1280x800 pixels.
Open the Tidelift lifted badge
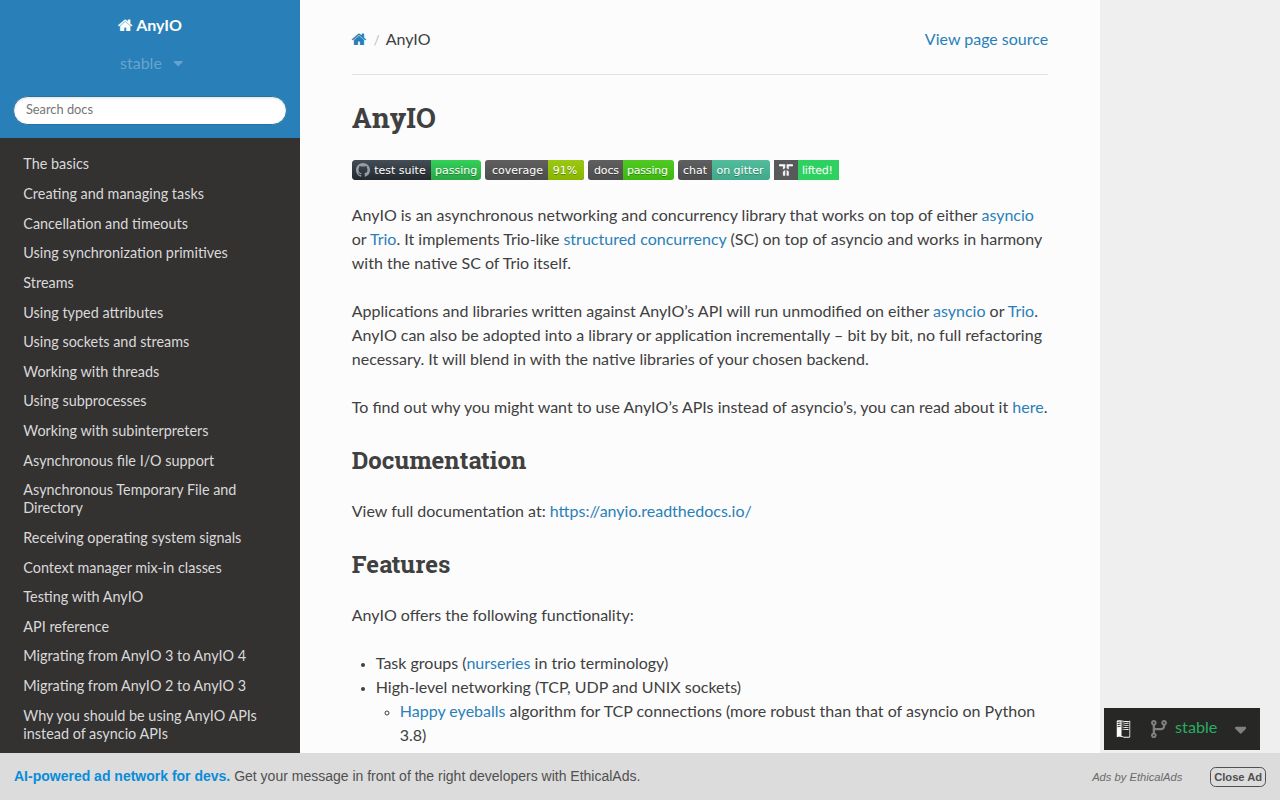pos(806,170)
